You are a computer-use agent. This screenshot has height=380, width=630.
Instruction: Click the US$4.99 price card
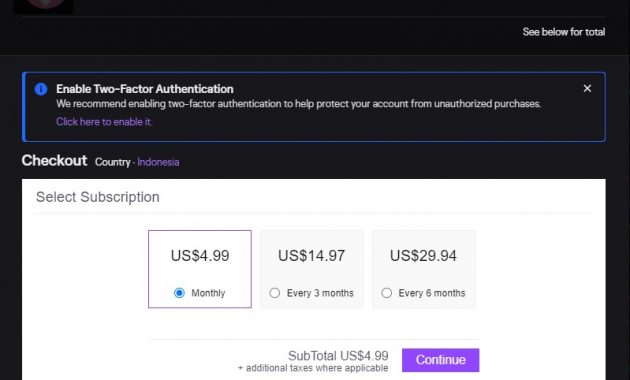[x=200, y=269]
